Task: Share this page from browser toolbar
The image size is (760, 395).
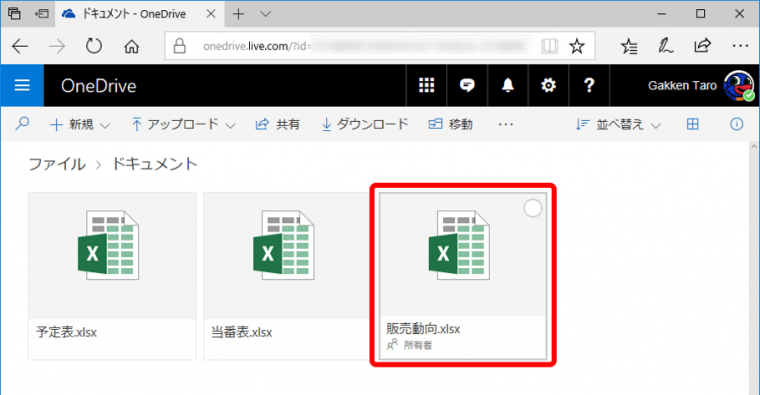Action: coord(702,46)
